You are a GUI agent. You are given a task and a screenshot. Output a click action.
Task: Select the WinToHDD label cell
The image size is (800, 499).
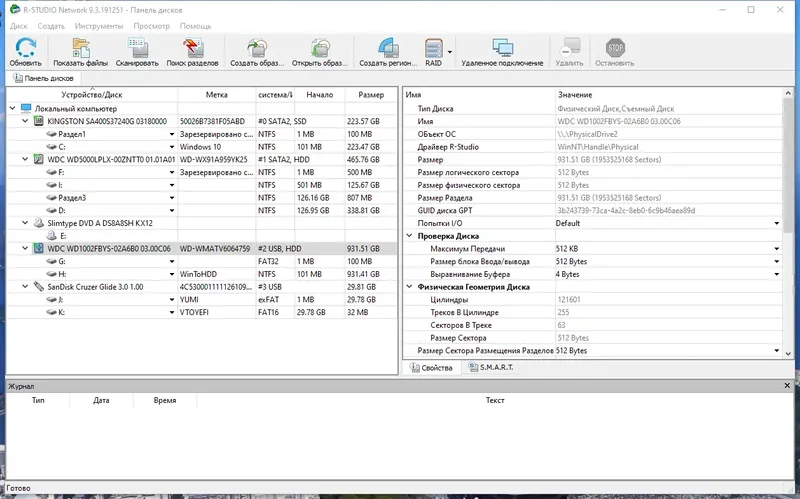tap(217, 274)
